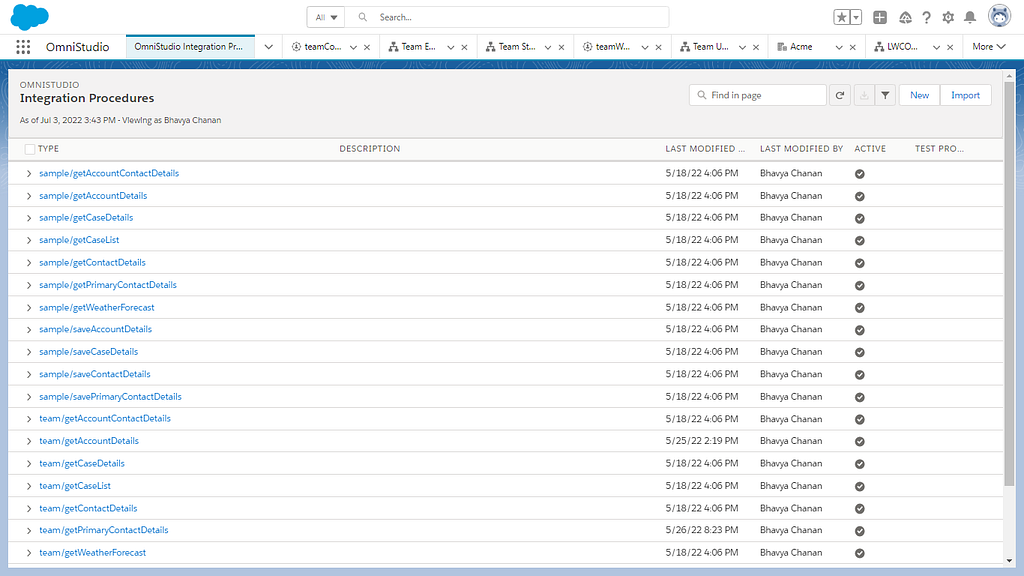Viewport: 1024px width, 576px height.
Task: Close the teamCo... tab
Action: [x=367, y=47]
